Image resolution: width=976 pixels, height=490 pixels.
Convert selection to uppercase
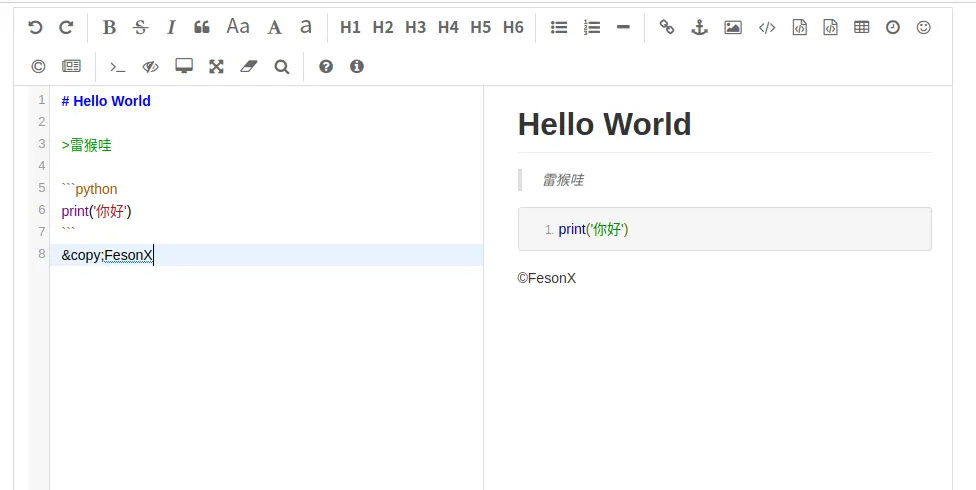tap(274, 27)
